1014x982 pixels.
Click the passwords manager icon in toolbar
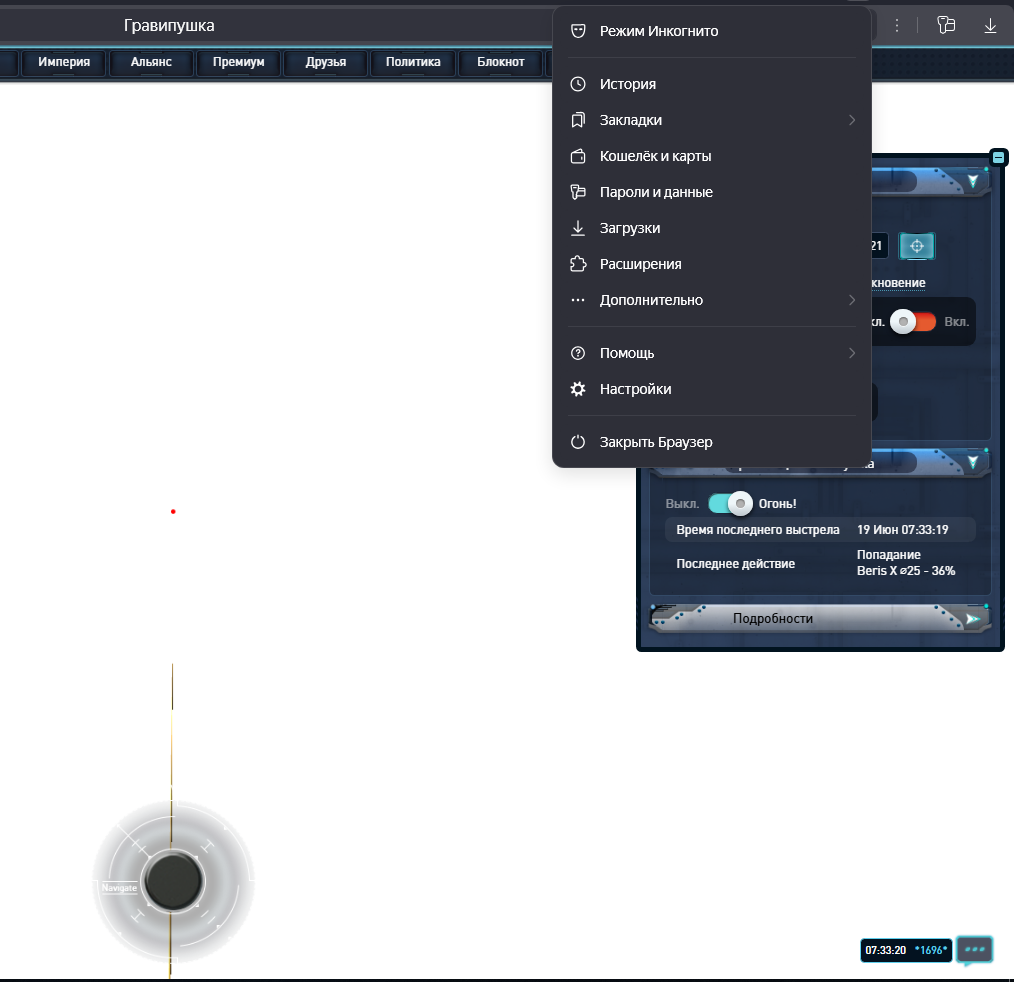click(946, 26)
